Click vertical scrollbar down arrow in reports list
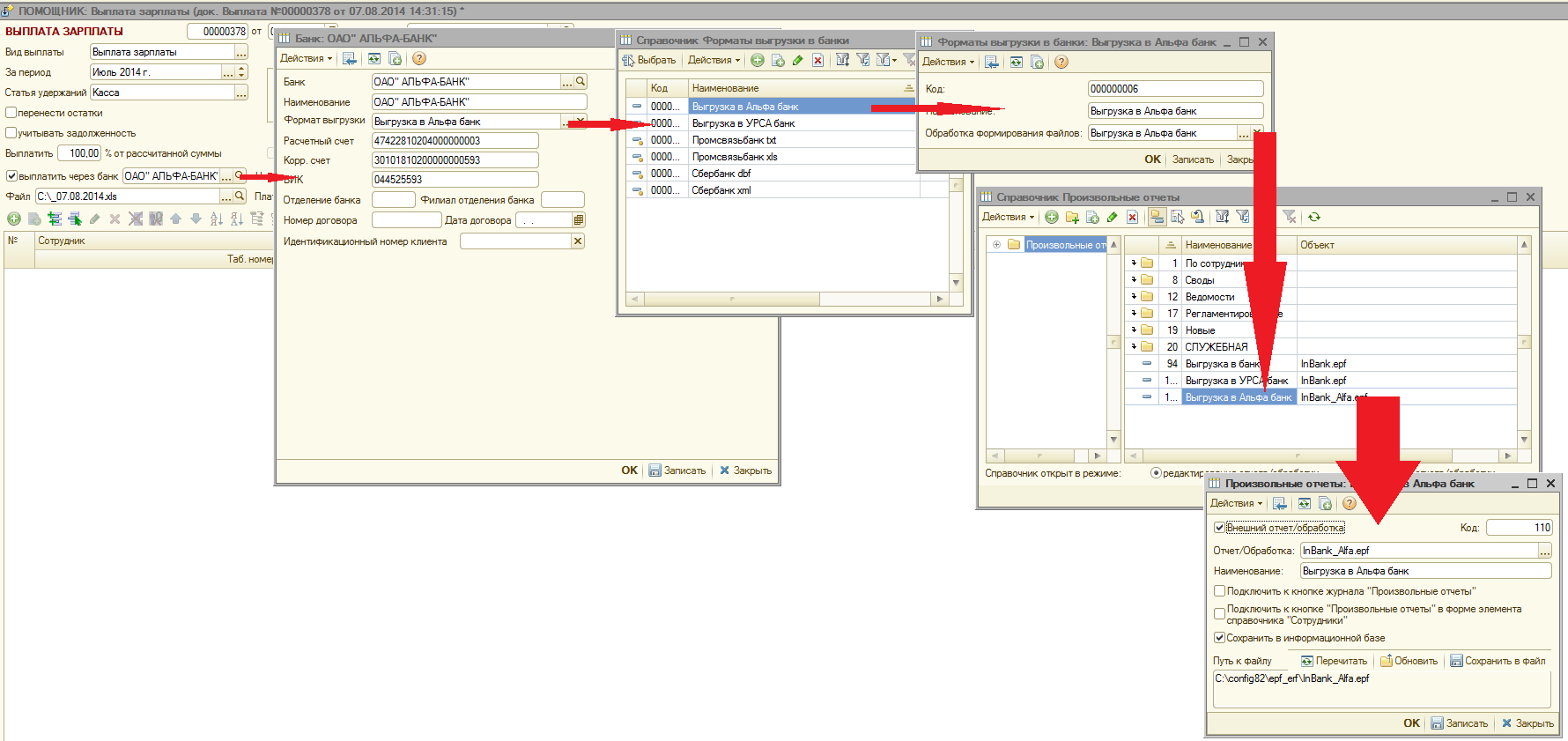 pos(1524,439)
